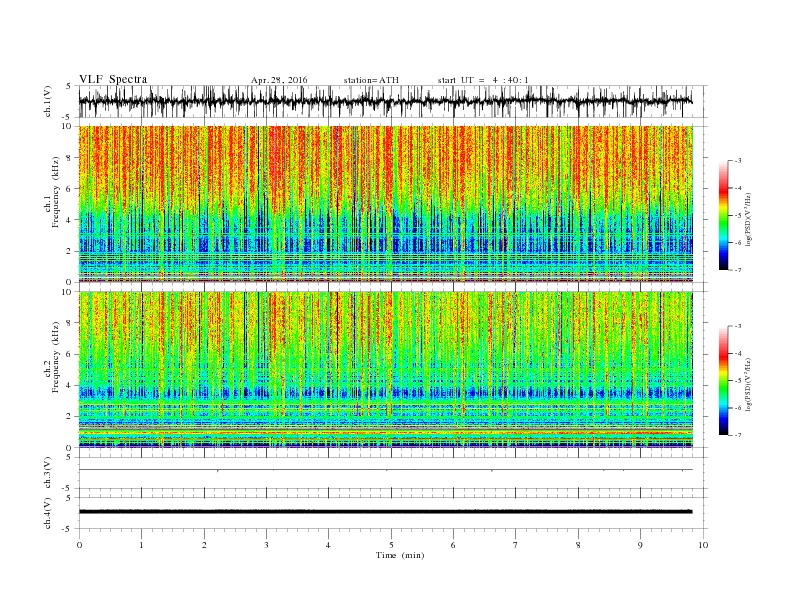The width and height of the screenshot is (792, 612).
Task: Click tick label "7" on the Time axis
Action: tap(516, 545)
